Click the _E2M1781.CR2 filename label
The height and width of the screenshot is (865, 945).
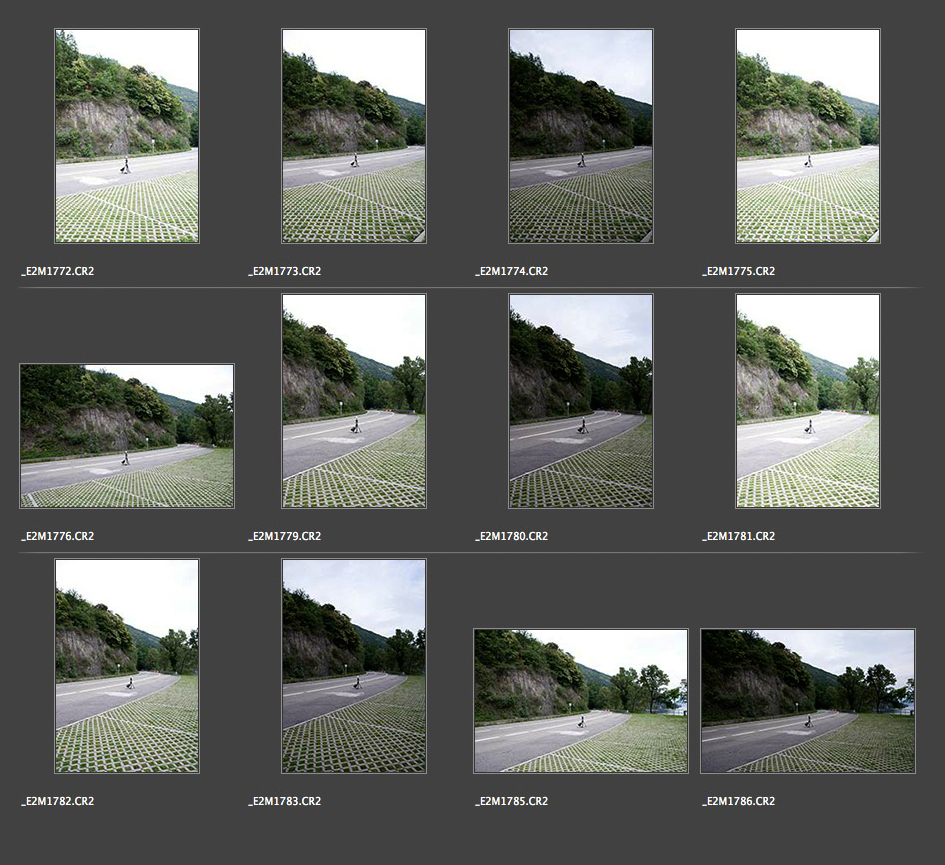739,537
